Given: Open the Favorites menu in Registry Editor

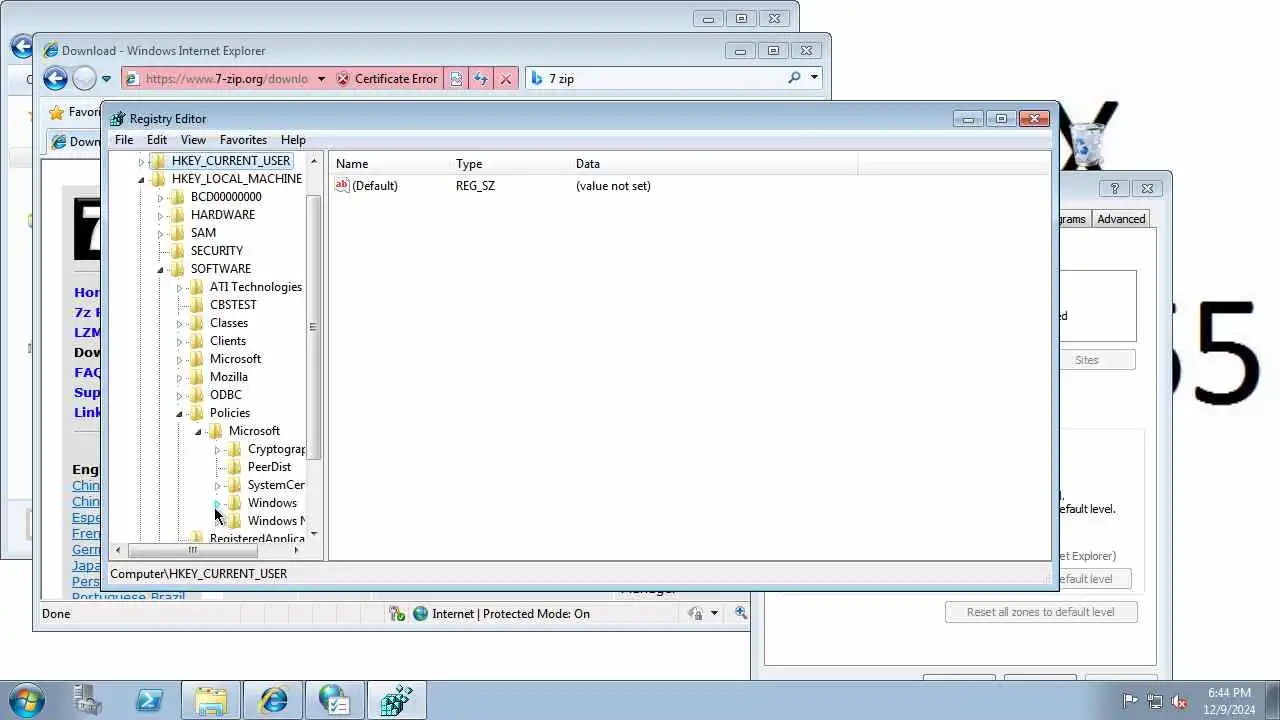Looking at the screenshot, I should click(x=243, y=140).
